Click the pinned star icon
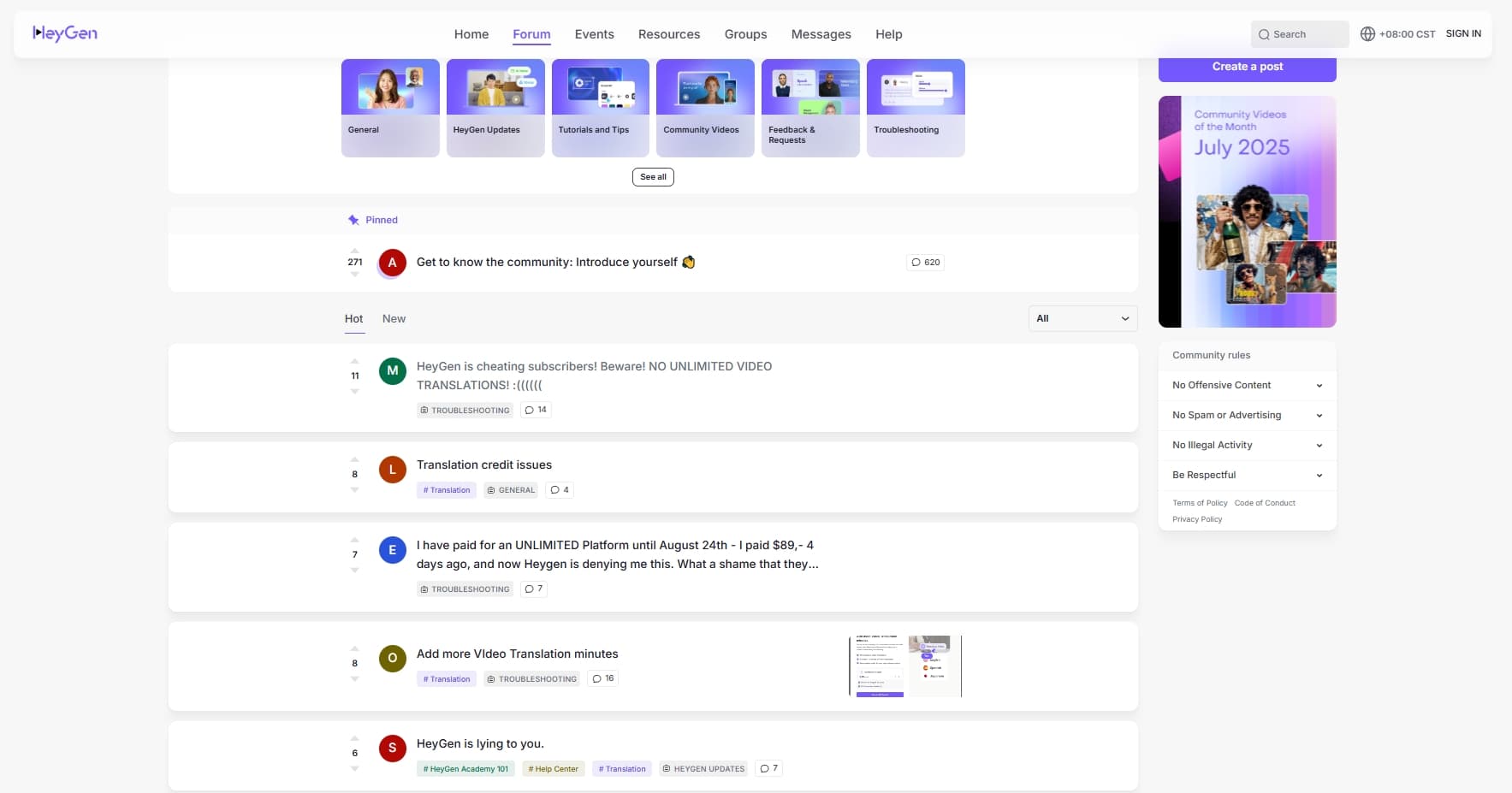The image size is (1512, 793). pos(353,220)
